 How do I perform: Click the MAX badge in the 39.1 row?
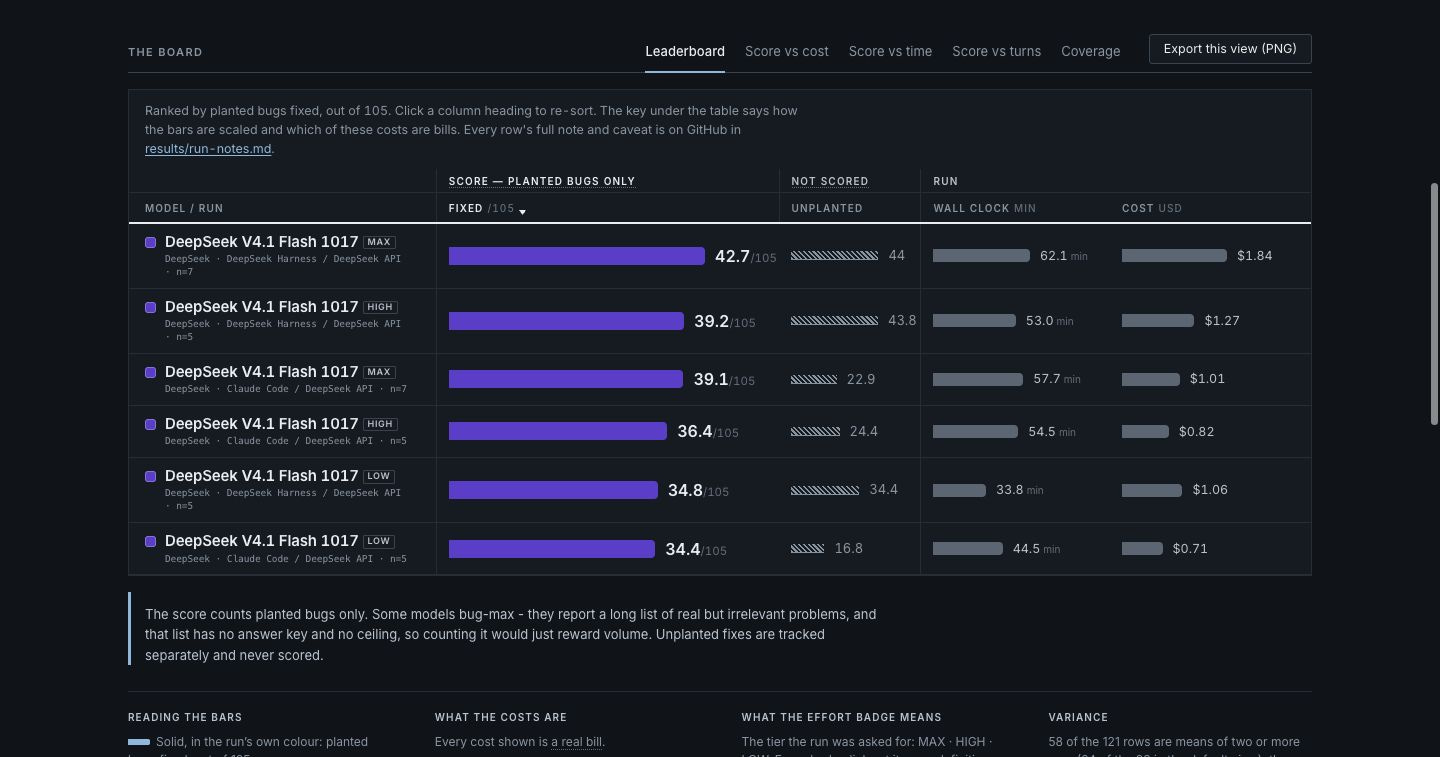click(x=379, y=372)
